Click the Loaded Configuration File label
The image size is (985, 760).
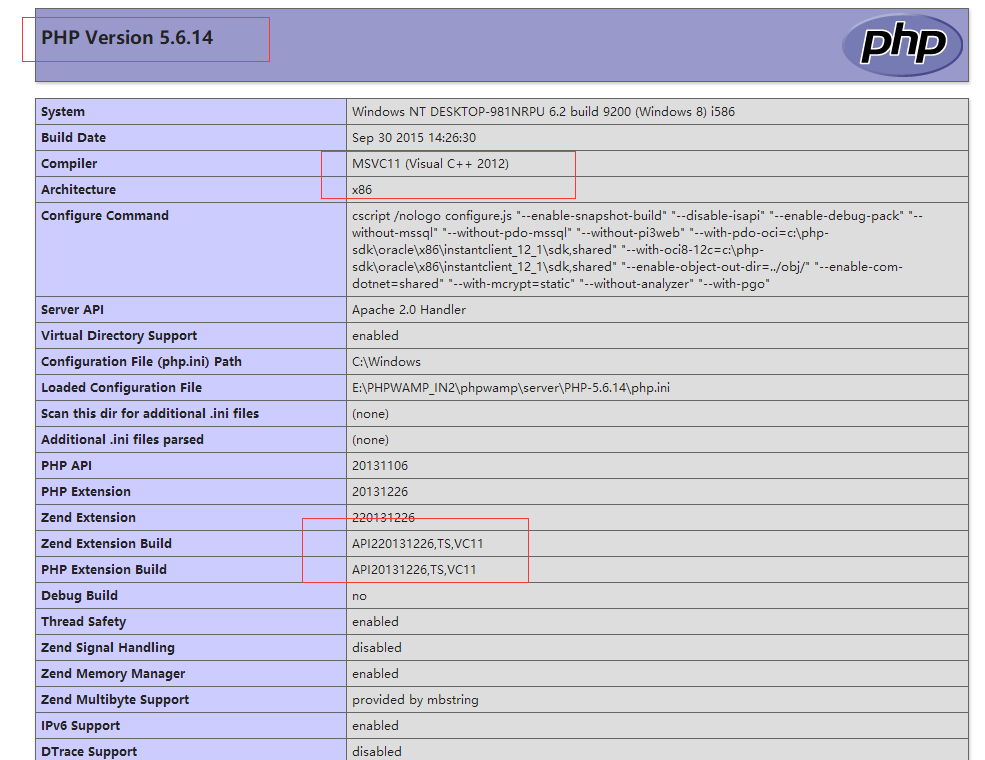[121, 388]
